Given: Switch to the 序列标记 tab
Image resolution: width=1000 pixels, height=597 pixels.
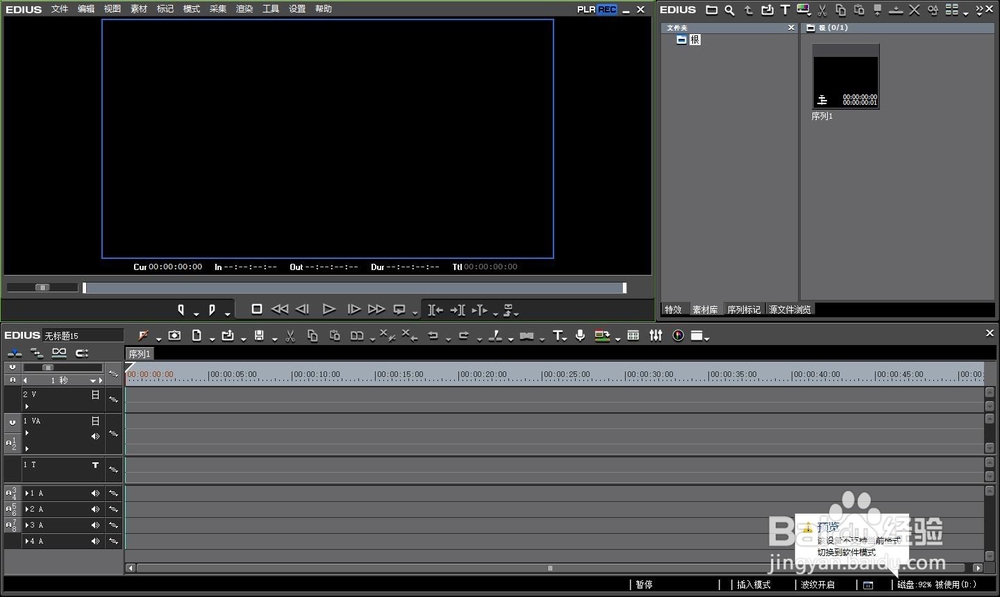Looking at the screenshot, I should click(744, 309).
